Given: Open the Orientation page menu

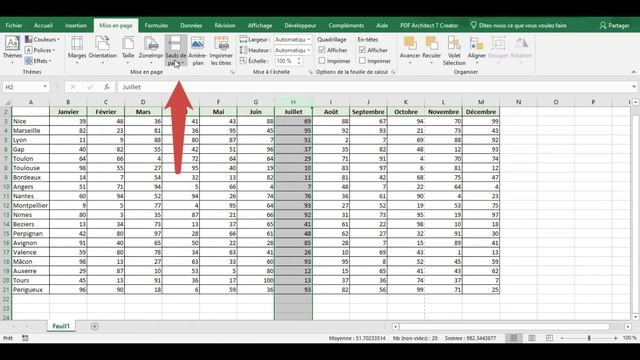Looking at the screenshot, I should pos(102,50).
